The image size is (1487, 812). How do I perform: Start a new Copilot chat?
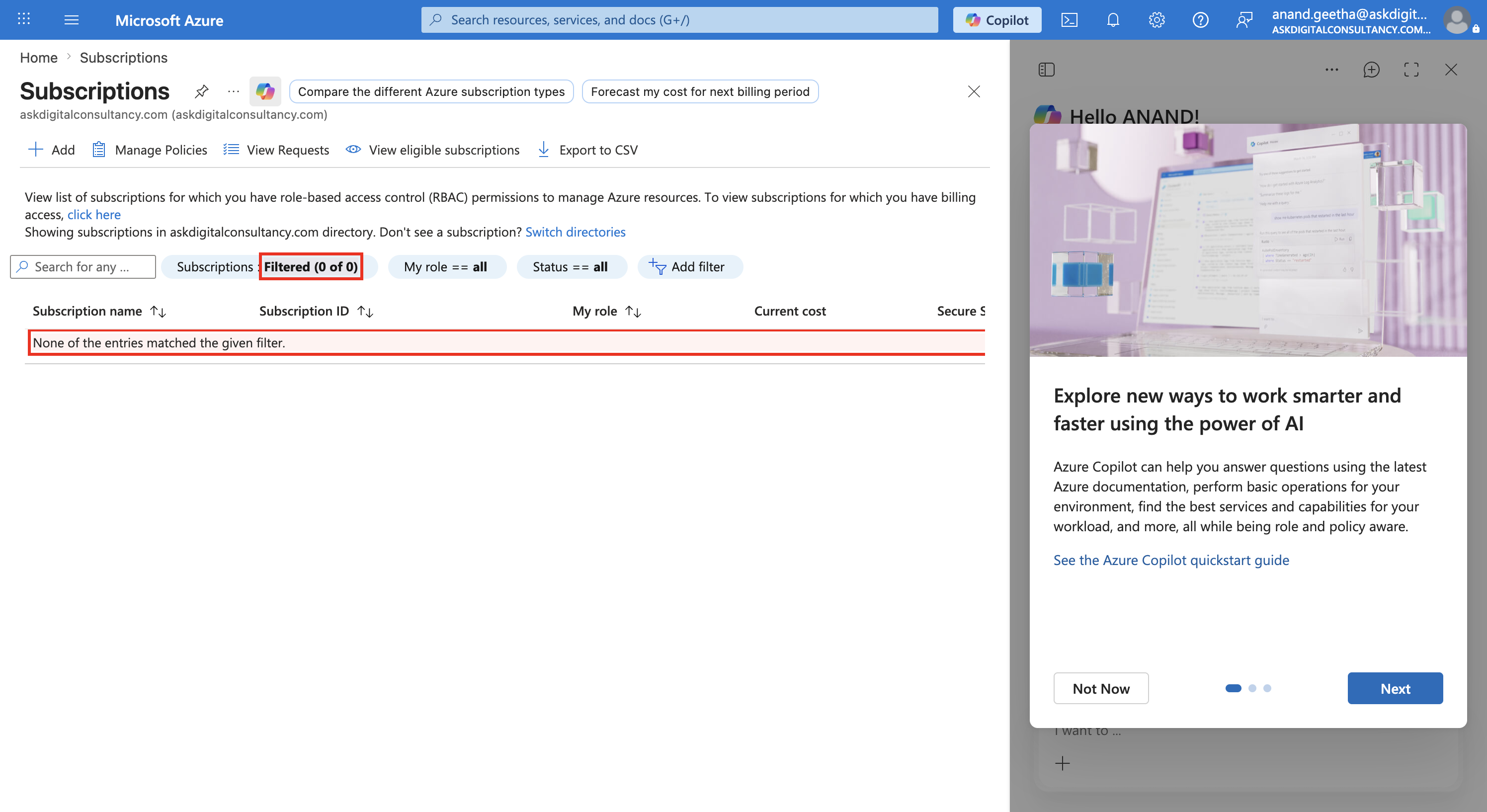1372,70
